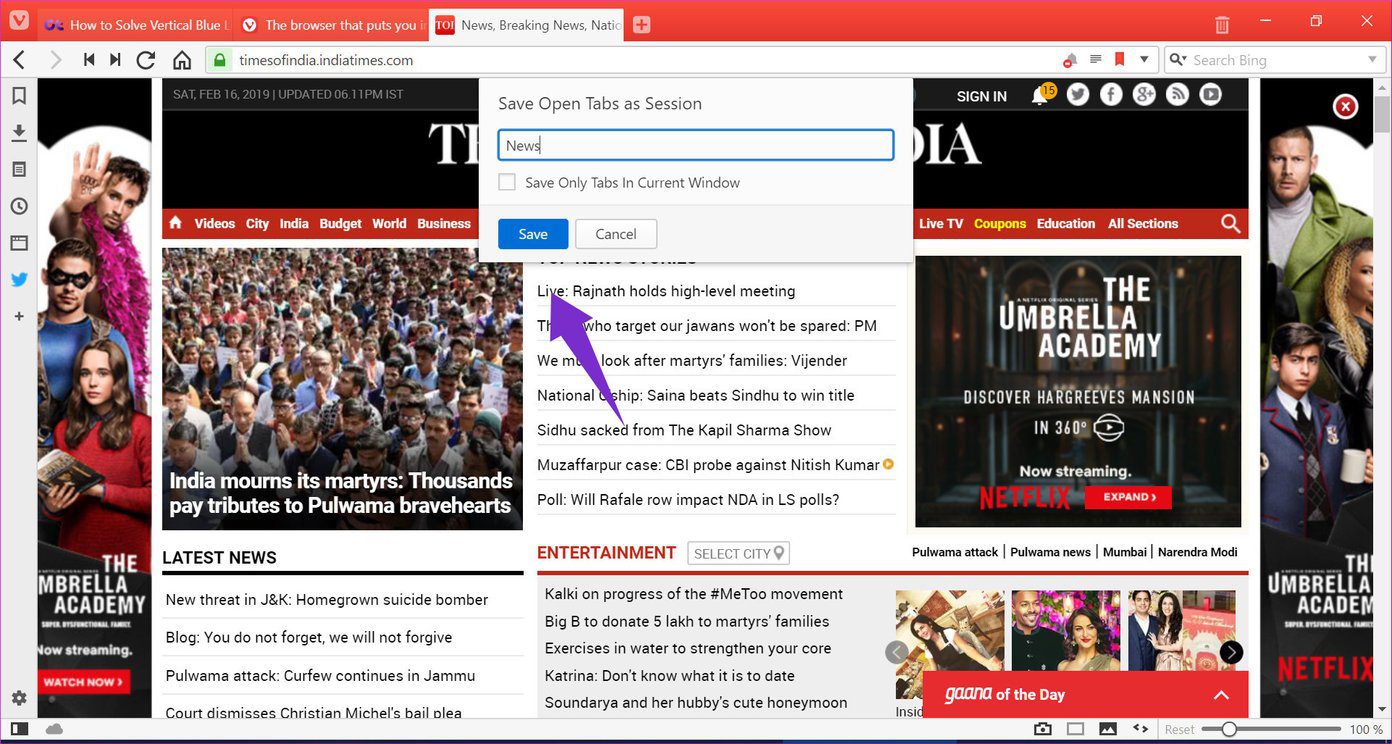Show next entertainment carousel photos

pos(1232,652)
